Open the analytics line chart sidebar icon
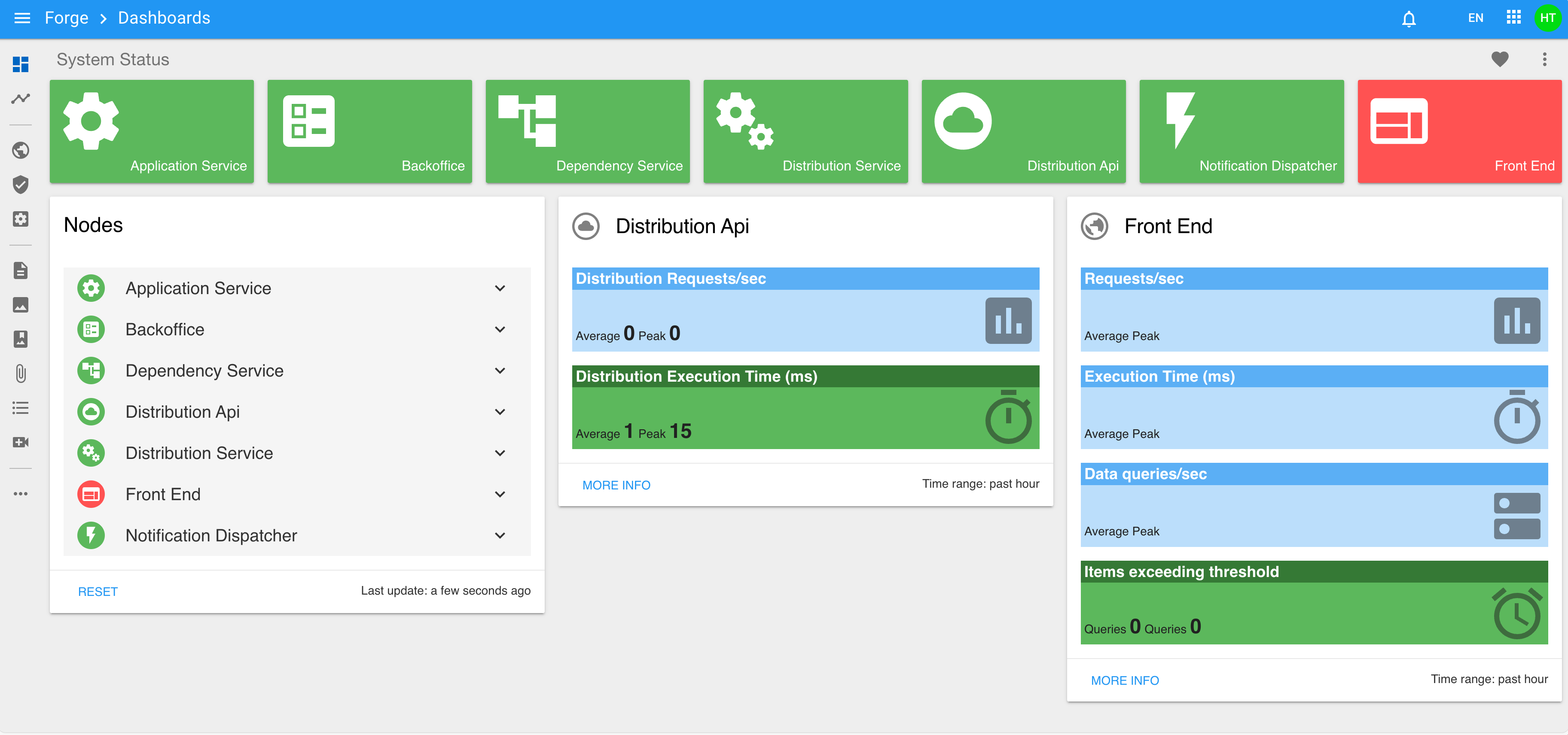Screen dimensions: 1568x735 pos(21,99)
